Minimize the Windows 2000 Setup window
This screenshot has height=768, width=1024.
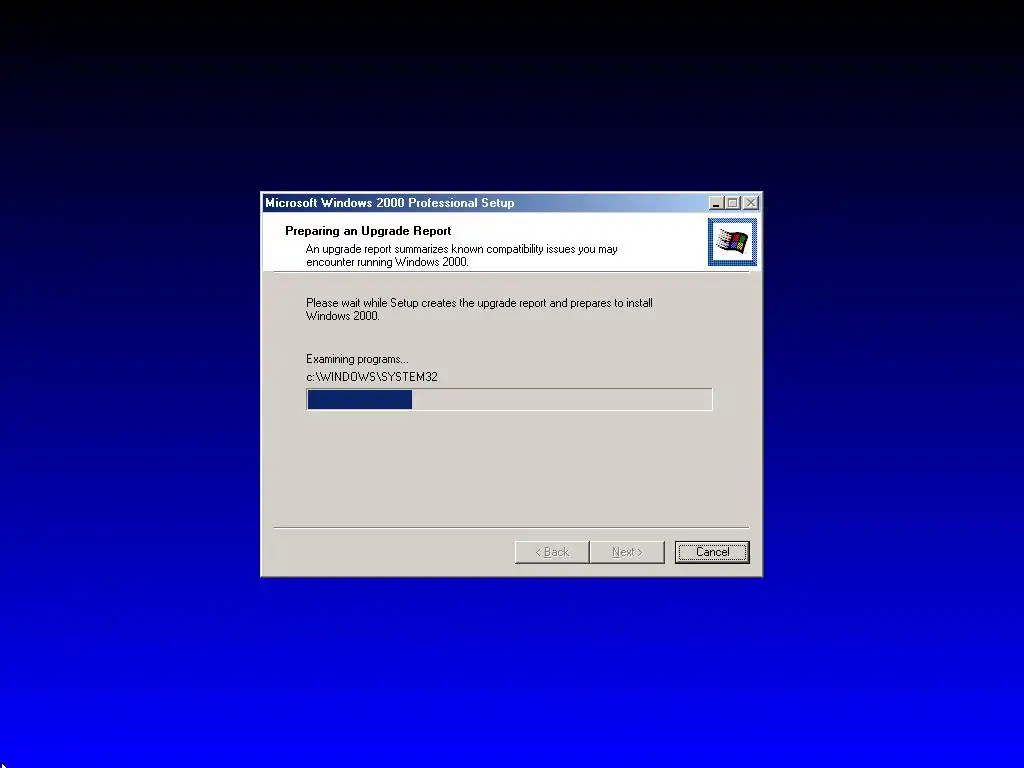pos(716,203)
